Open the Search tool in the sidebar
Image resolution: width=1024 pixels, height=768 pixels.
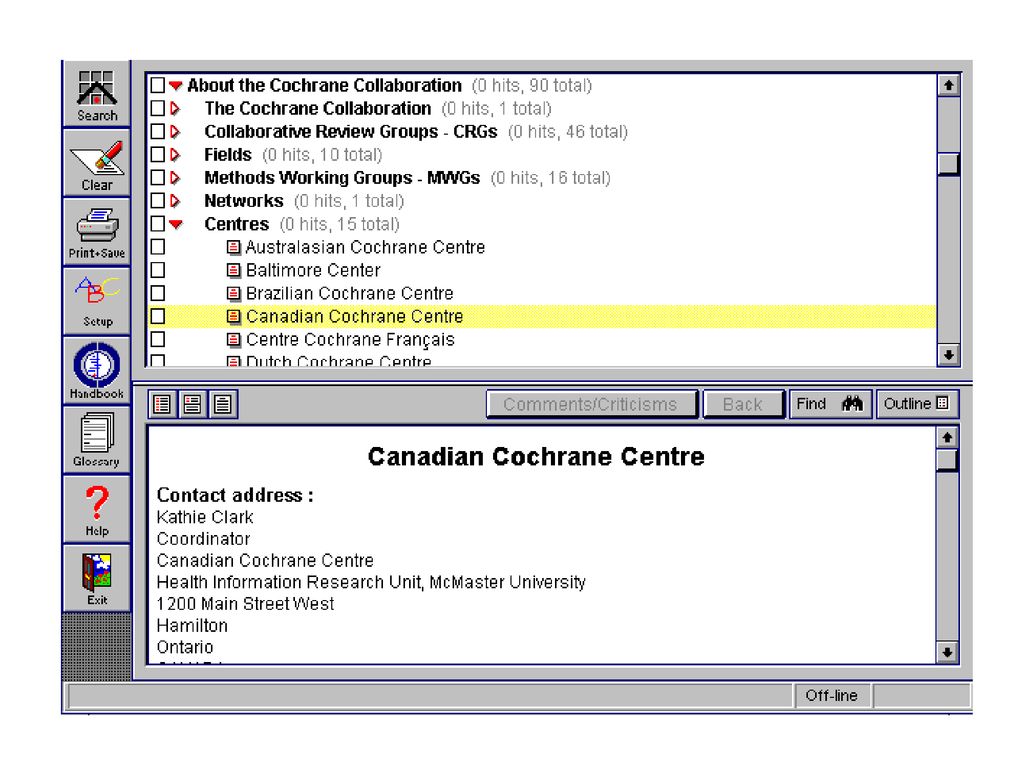97,95
